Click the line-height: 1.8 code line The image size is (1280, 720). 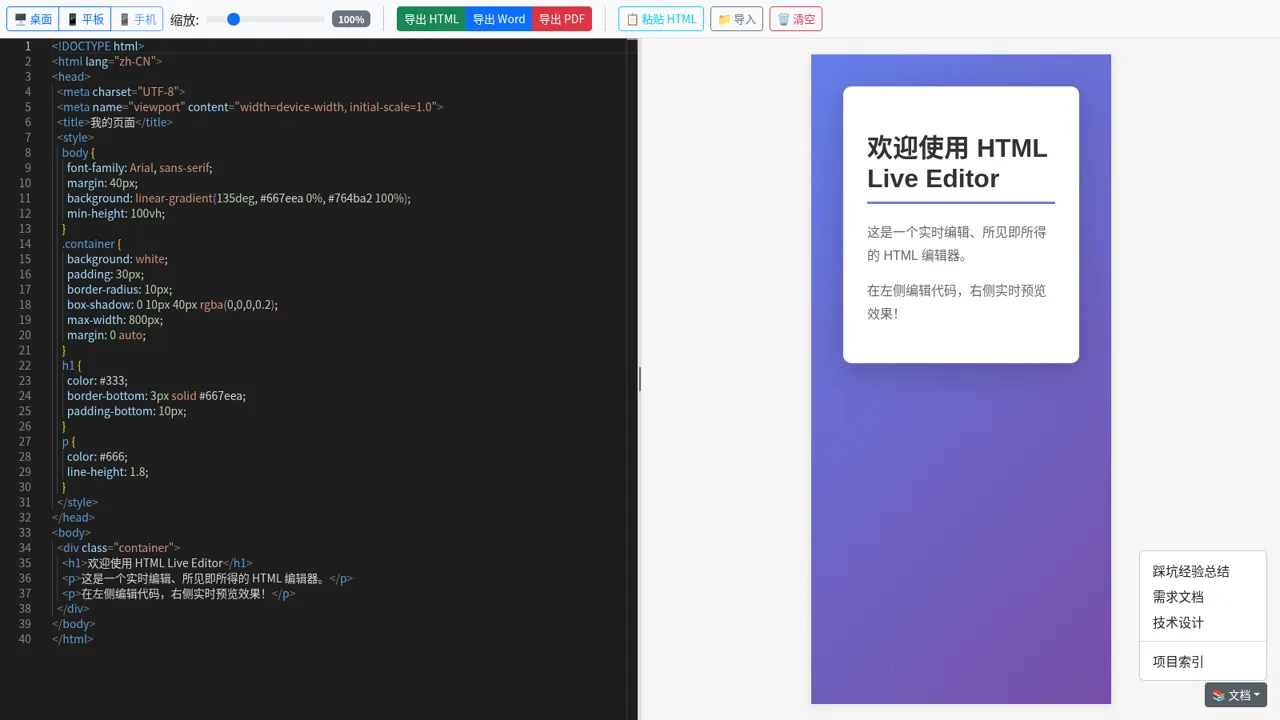click(x=108, y=472)
